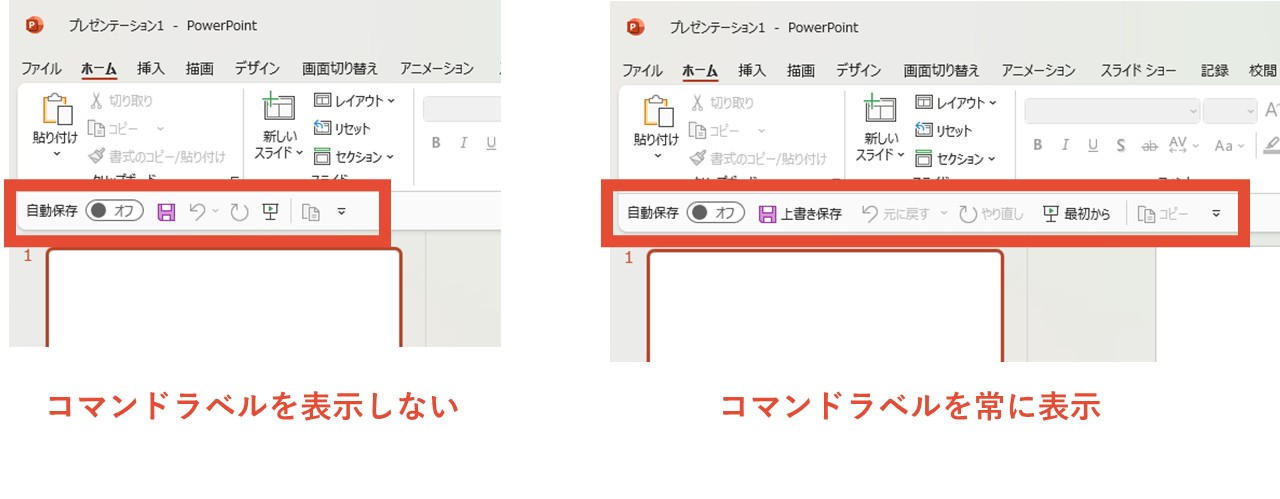Open 元に戻す history arrow in right screenshot
The width and height of the screenshot is (1280, 499).
tap(944, 214)
